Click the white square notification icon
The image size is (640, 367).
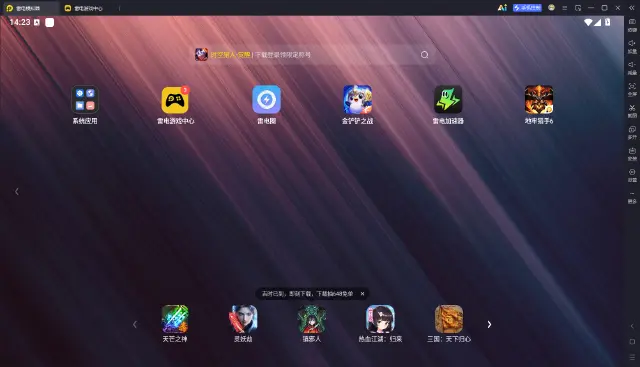(49, 22)
